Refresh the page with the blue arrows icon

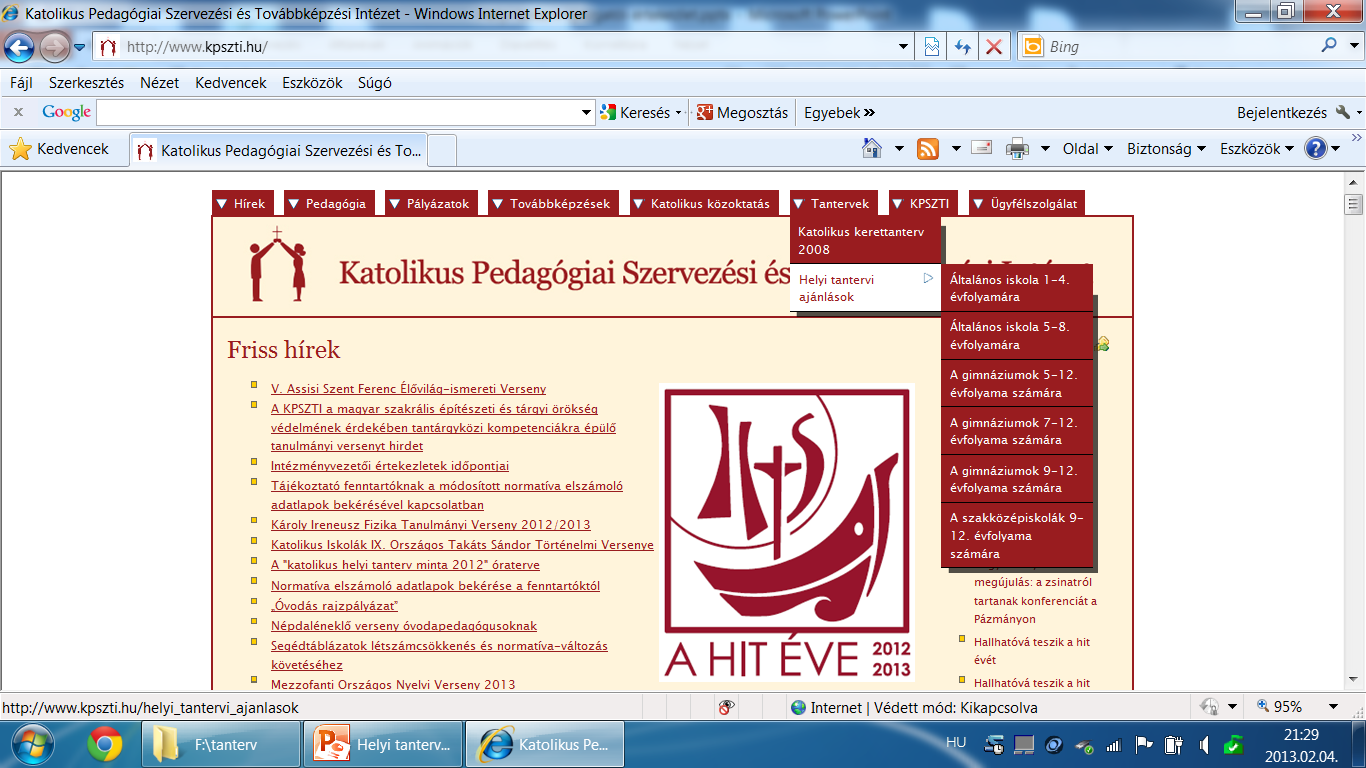tap(963, 46)
